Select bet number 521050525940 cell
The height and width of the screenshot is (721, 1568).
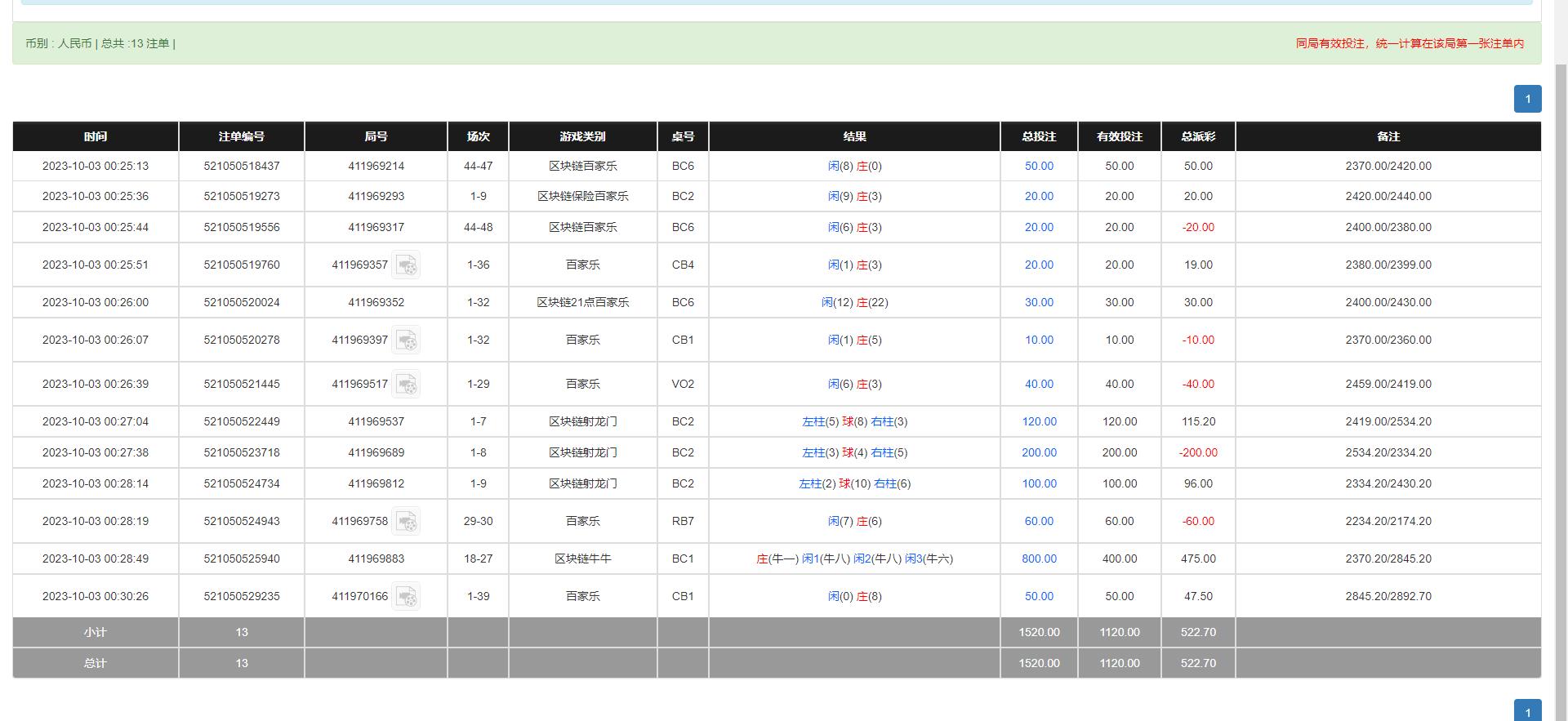click(242, 559)
